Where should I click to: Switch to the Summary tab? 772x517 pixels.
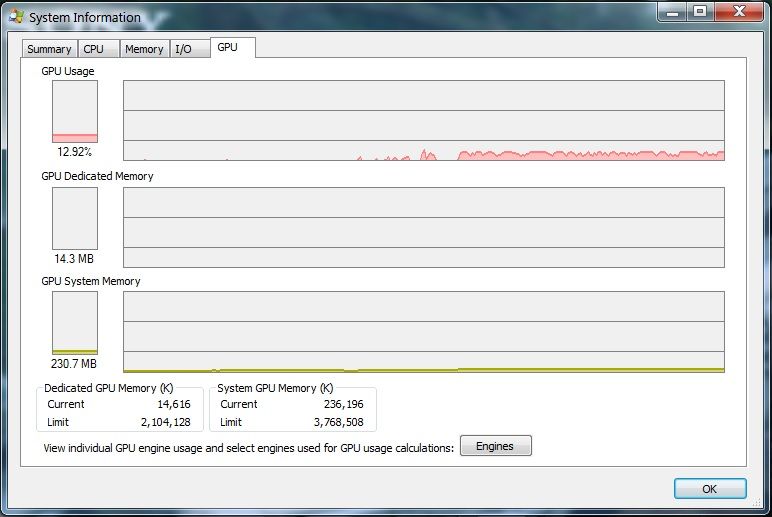(x=49, y=49)
